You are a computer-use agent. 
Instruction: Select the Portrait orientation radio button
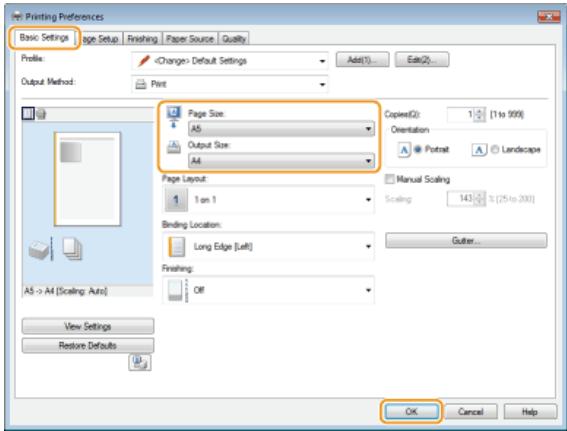click(418, 149)
